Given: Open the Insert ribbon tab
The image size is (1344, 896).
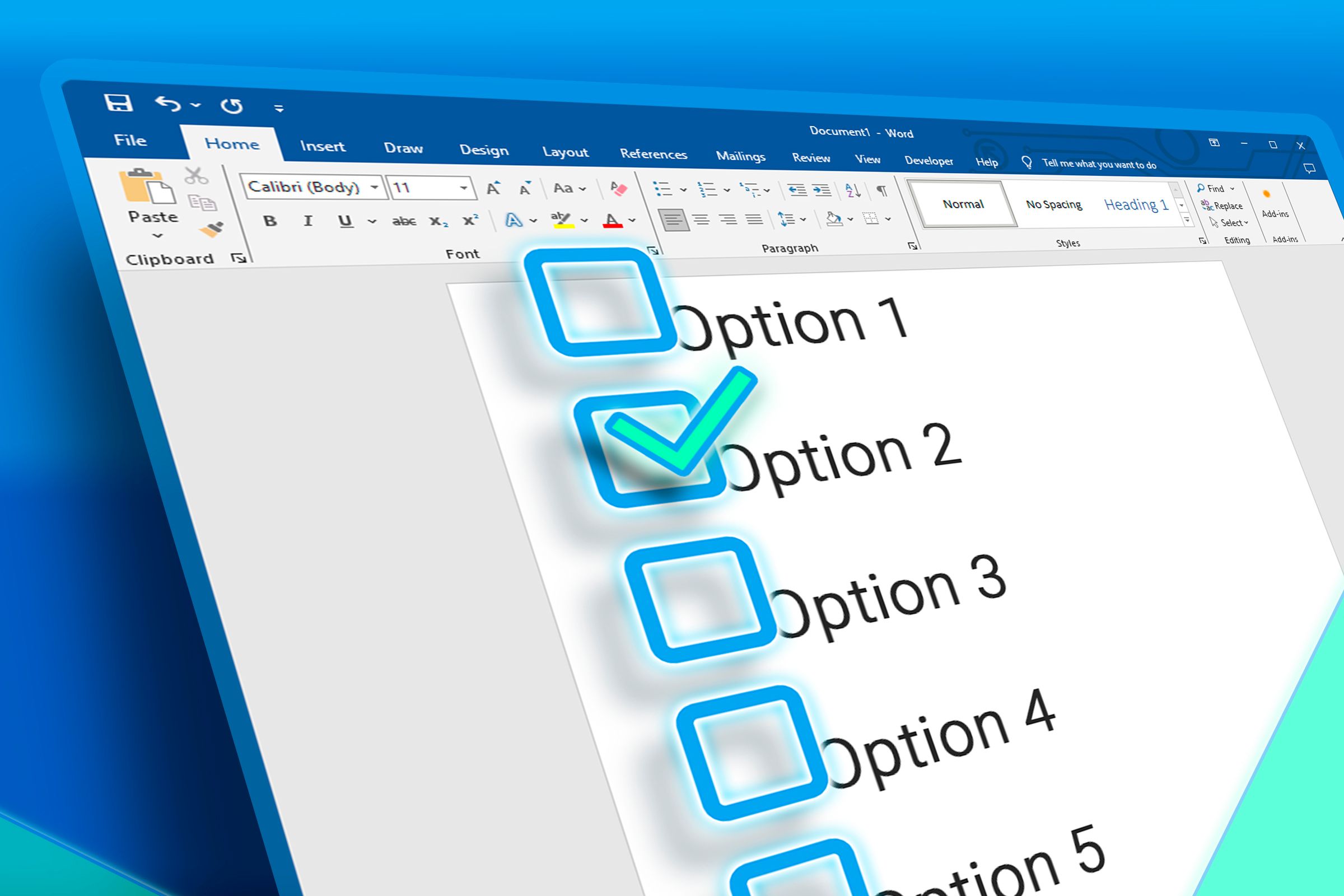Looking at the screenshot, I should click(323, 147).
